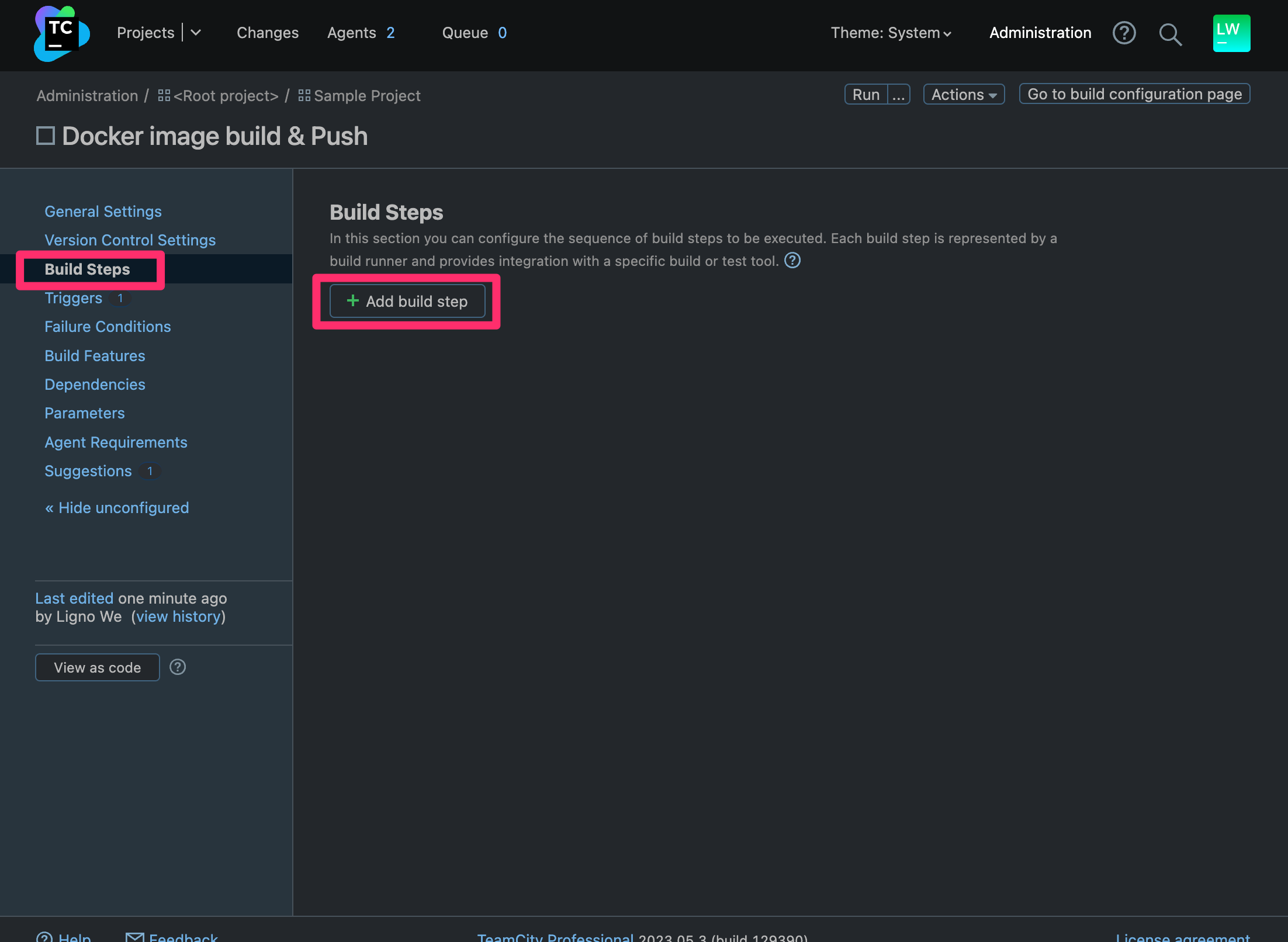Click the Root project grid icon in breadcrumb
The height and width of the screenshot is (942, 1288).
click(164, 95)
